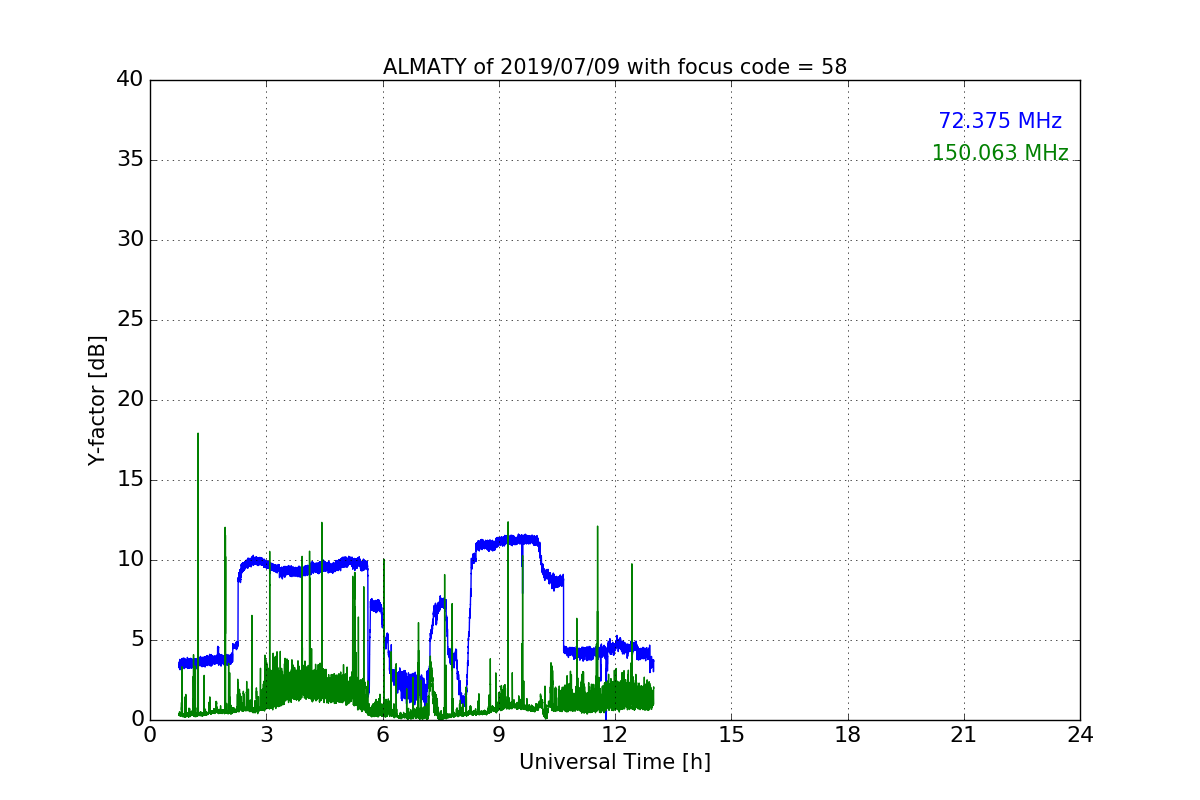1200x800 pixels.
Task: Click the y-axis tick label 25
Action: click(130, 320)
